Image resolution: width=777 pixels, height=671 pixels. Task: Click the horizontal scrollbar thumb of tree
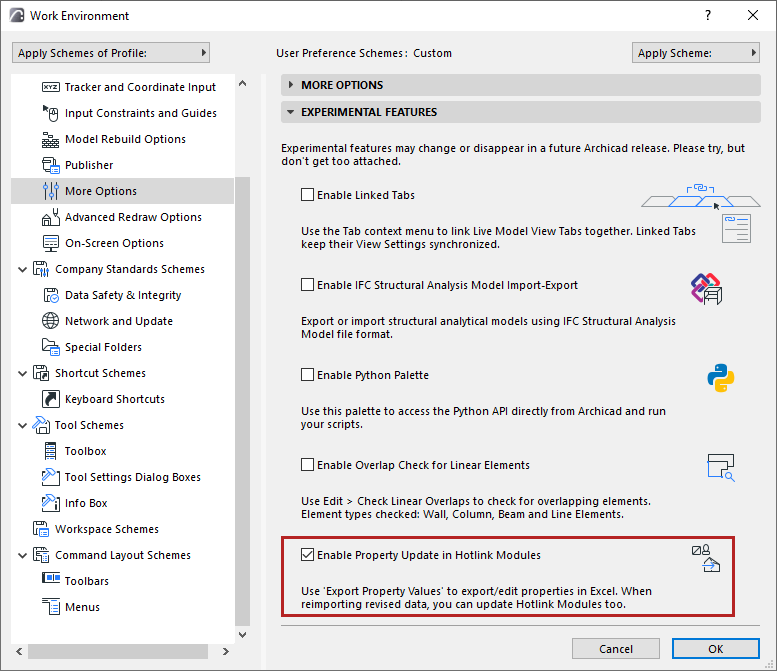(x=118, y=651)
